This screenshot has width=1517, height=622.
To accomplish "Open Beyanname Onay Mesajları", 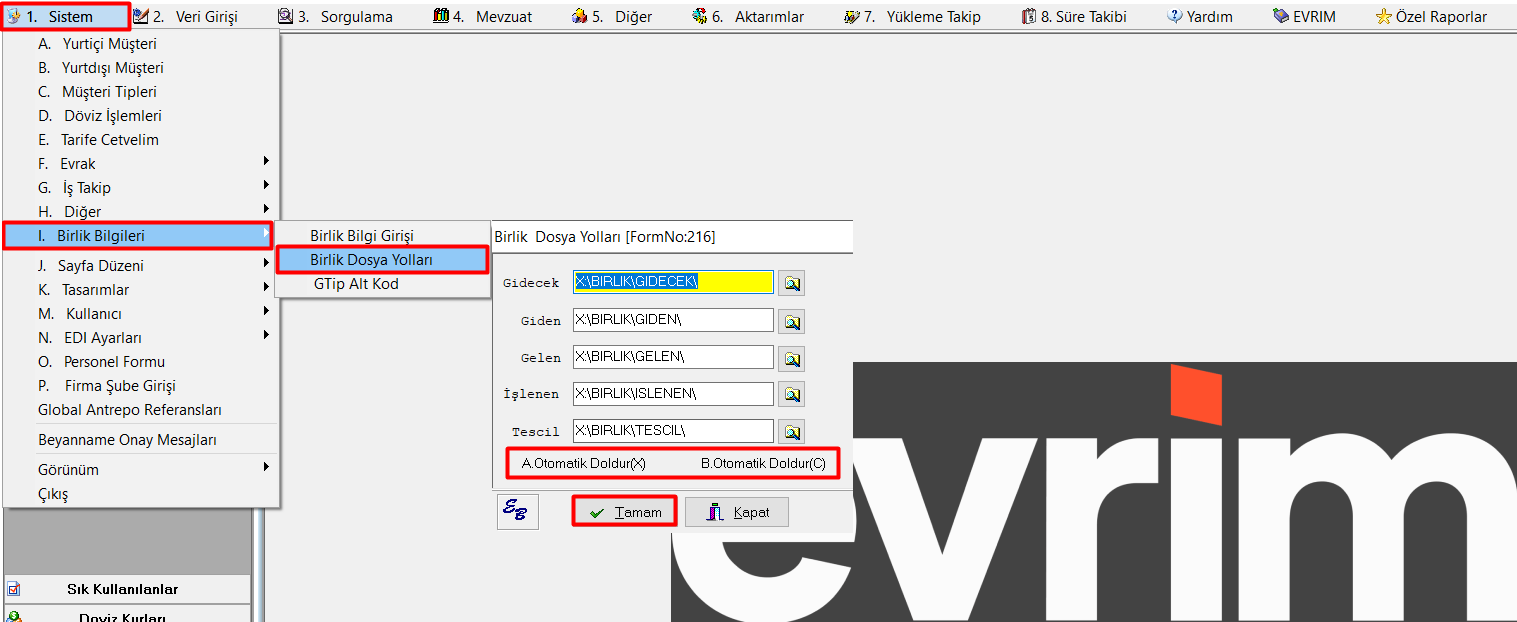I will (141, 440).
